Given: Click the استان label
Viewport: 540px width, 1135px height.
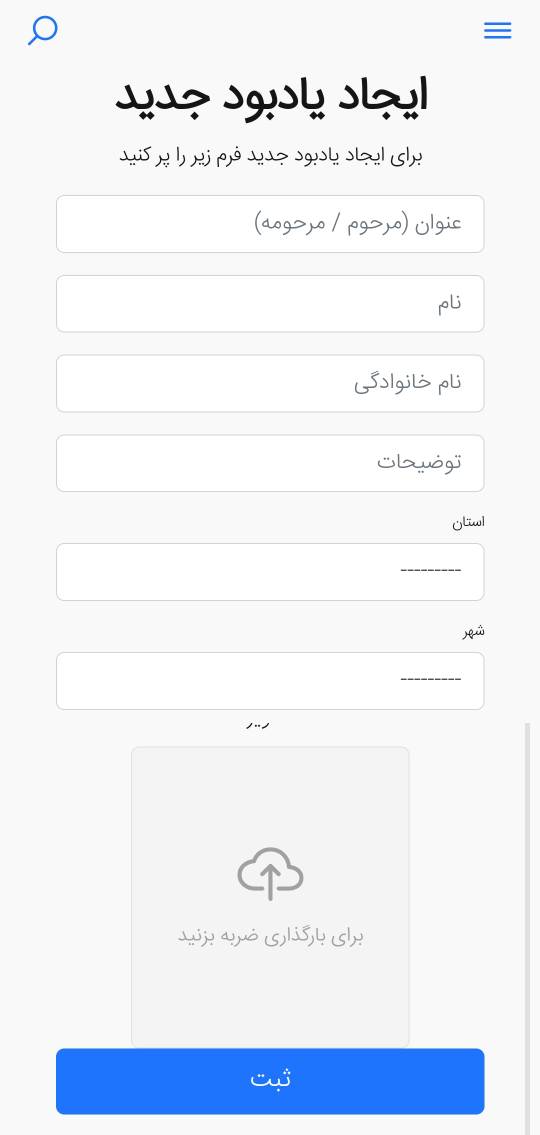Looking at the screenshot, I should pos(468,521).
